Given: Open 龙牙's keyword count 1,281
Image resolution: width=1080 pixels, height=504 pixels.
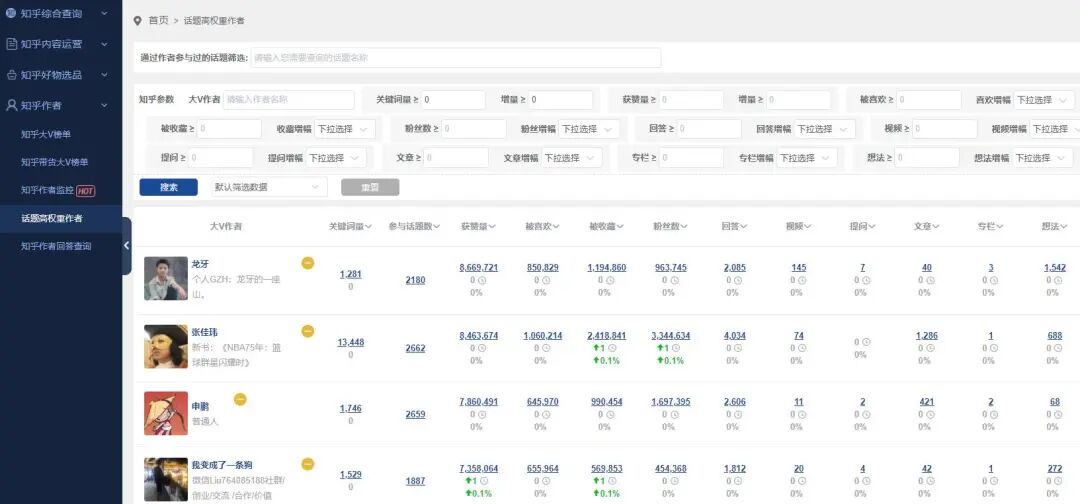Looking at the screenshot, I should click(x=351, y=274).
